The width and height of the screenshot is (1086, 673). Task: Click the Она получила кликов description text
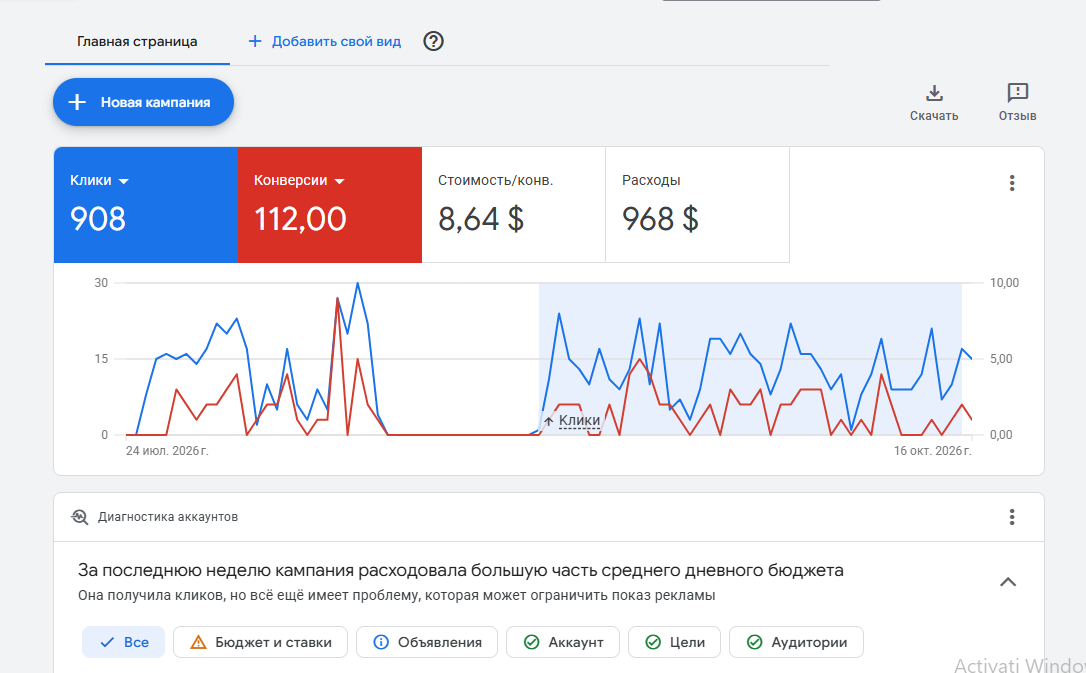(396, 595)
